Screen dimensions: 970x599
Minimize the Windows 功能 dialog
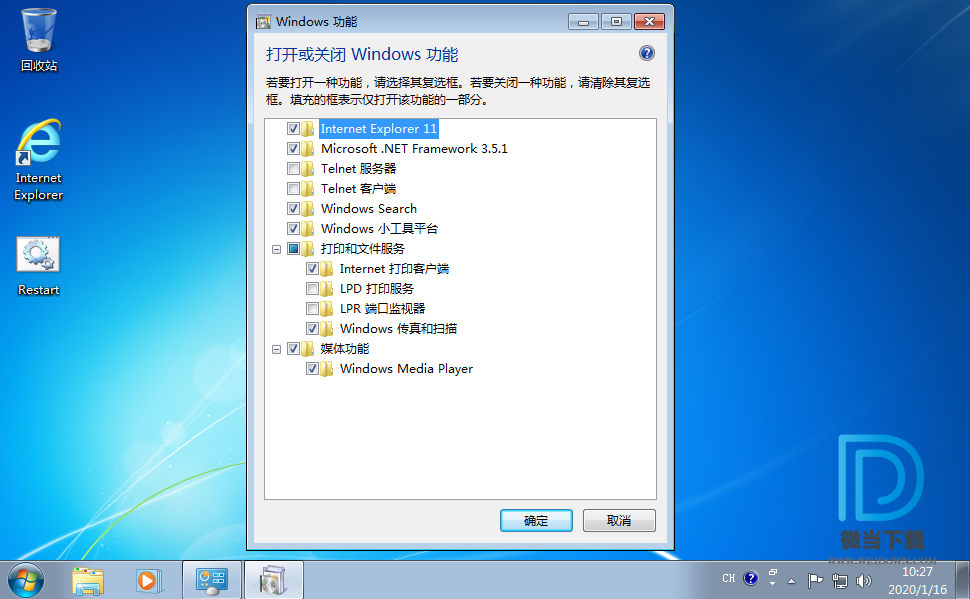[x=583, y=22]
